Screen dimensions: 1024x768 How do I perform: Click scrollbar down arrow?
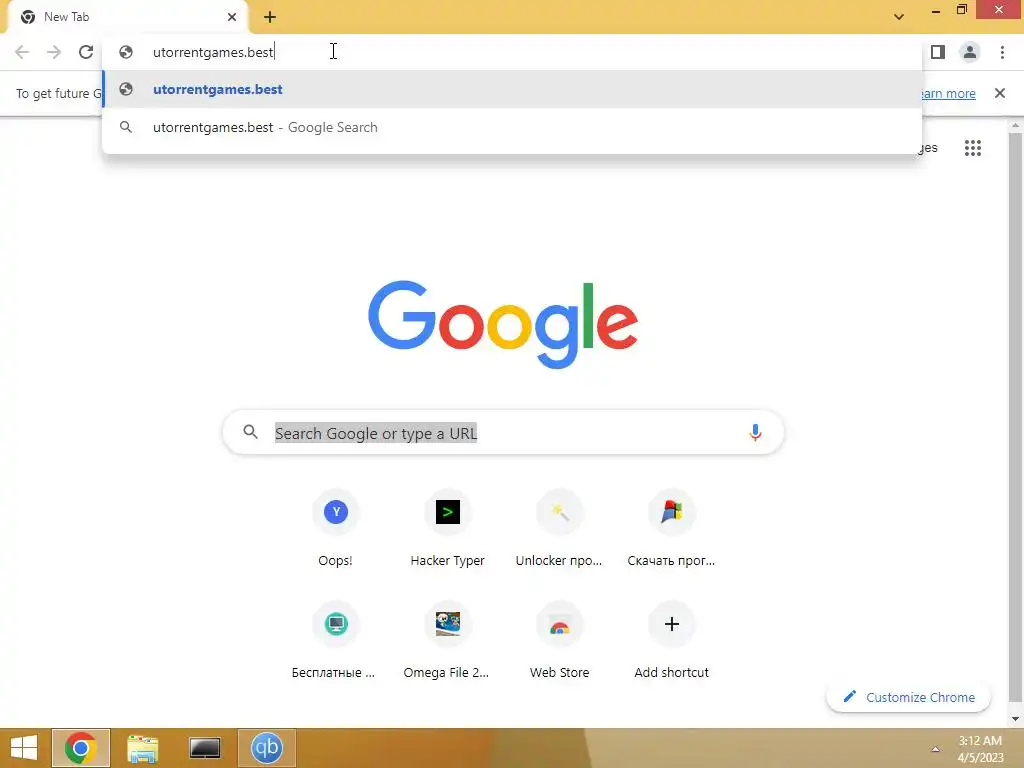(x=1015, y=719)
